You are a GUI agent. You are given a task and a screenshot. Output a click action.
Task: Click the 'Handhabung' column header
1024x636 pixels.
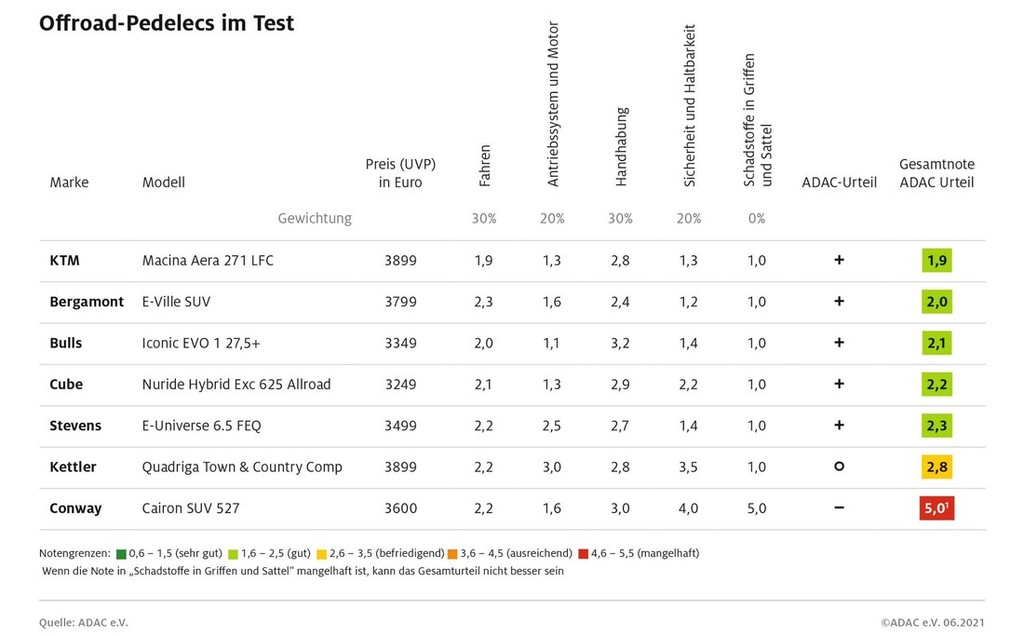coord(621,146)
